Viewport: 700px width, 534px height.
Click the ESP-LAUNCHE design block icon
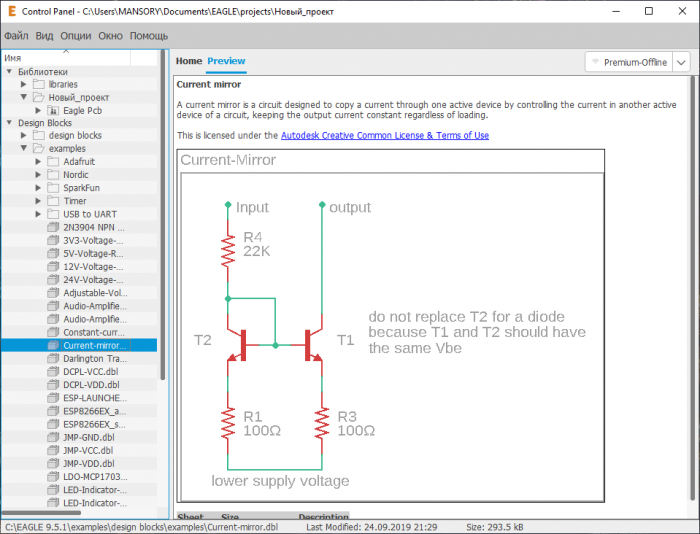(x=54, y=397)
